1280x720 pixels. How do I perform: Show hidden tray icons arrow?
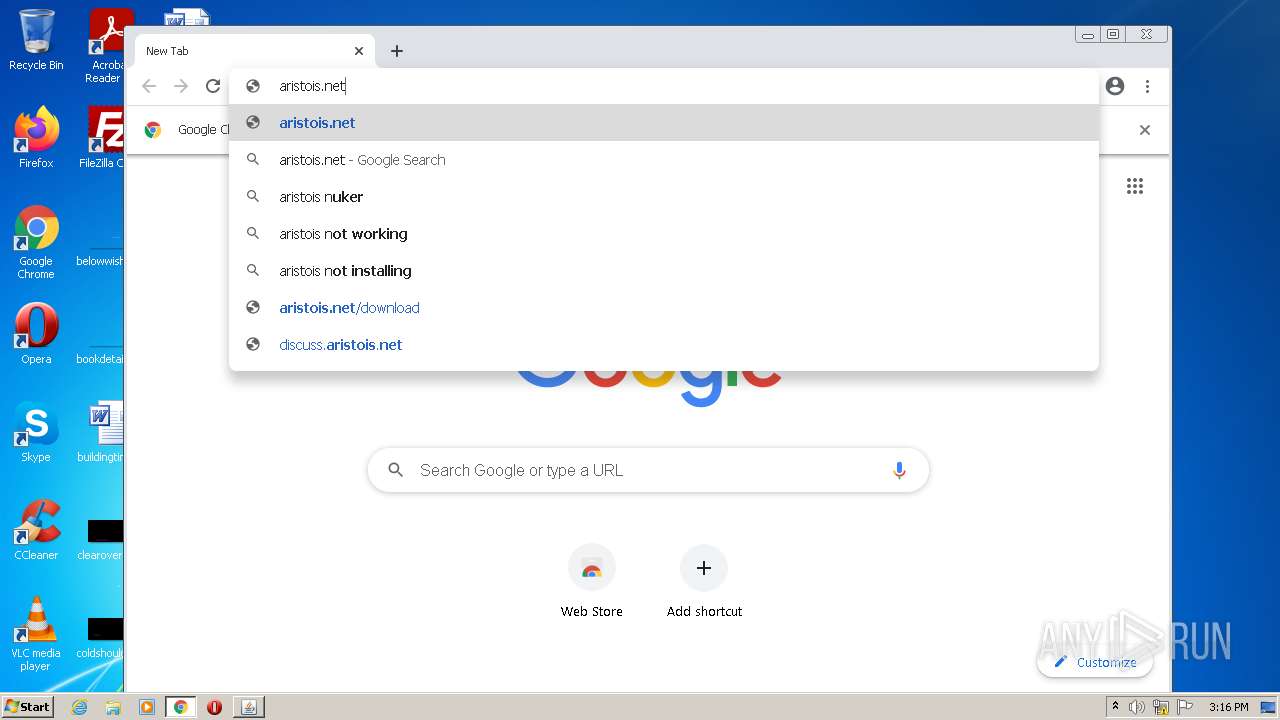pos(1115,707)
